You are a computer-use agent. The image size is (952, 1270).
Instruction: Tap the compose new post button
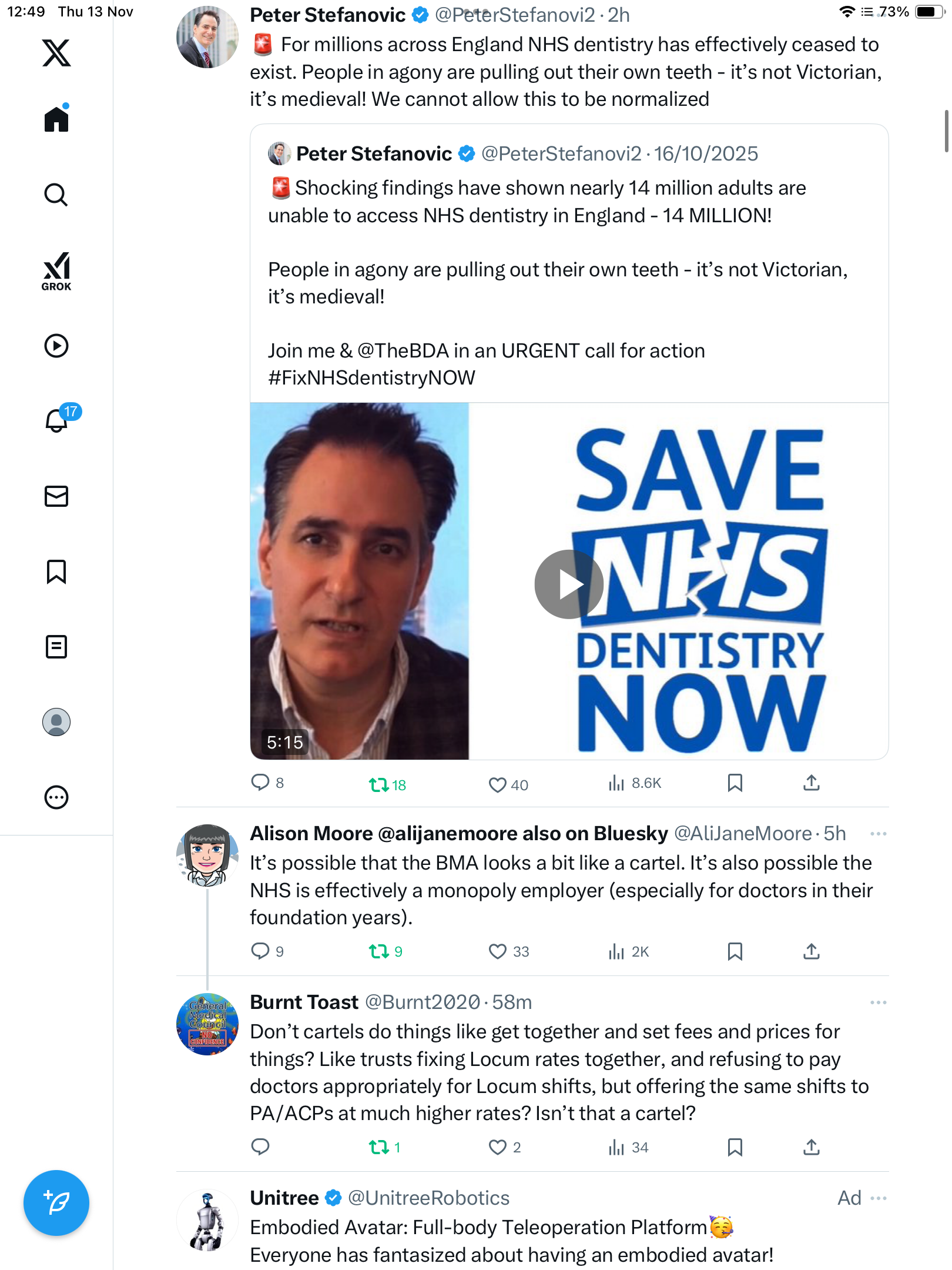(x=56, y=1203)
